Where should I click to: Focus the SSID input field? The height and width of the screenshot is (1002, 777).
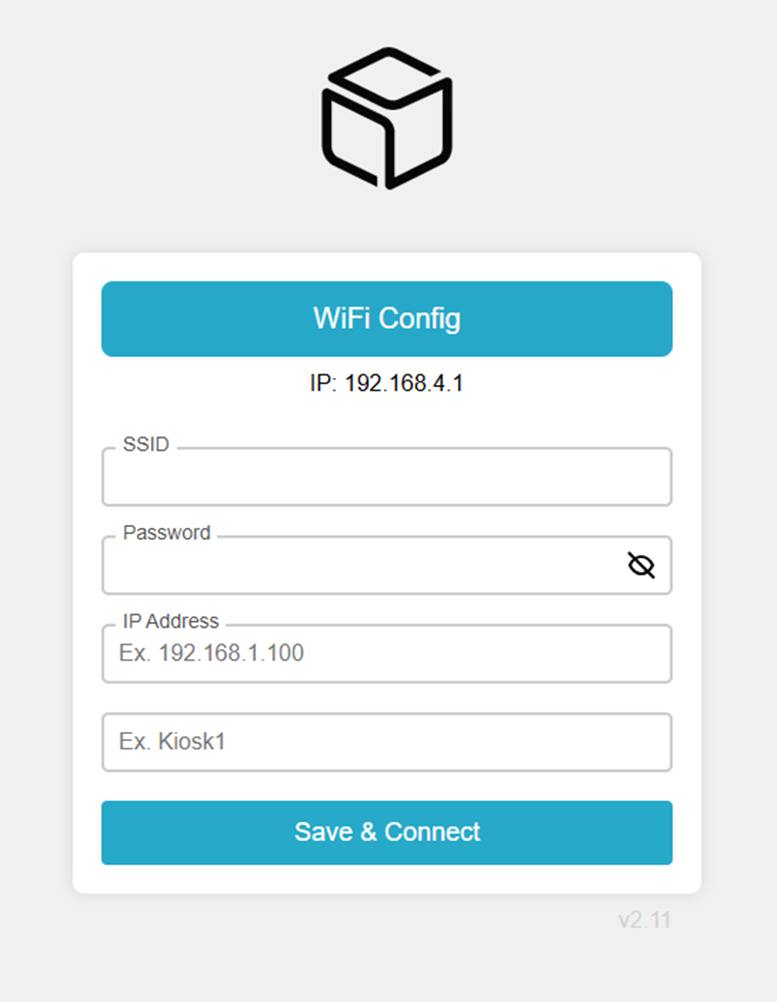point(387,478)
